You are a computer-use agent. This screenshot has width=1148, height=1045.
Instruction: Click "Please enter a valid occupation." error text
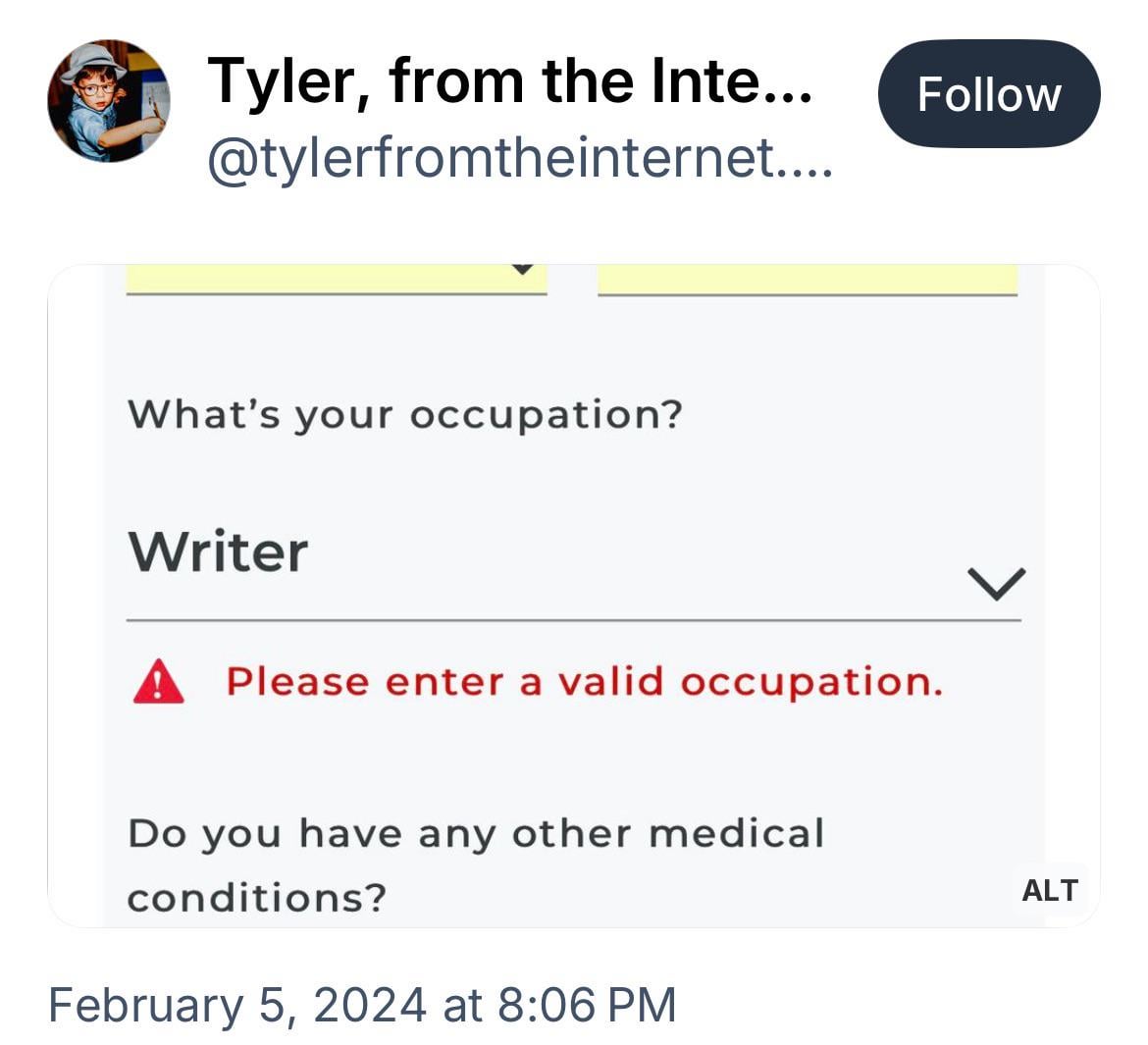584,682
